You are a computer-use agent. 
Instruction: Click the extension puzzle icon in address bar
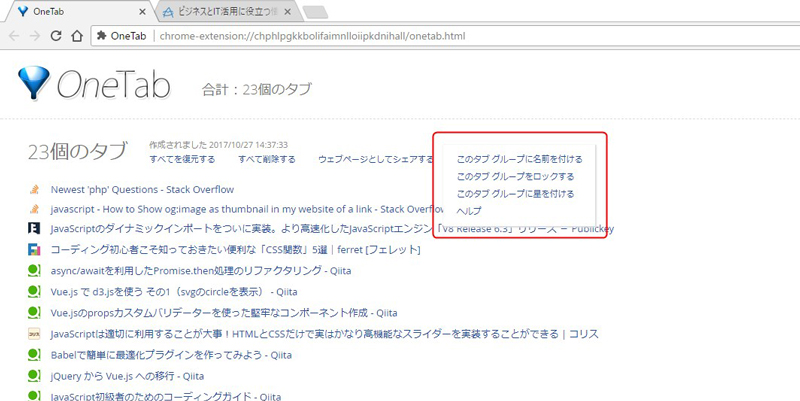click(102, 36)
